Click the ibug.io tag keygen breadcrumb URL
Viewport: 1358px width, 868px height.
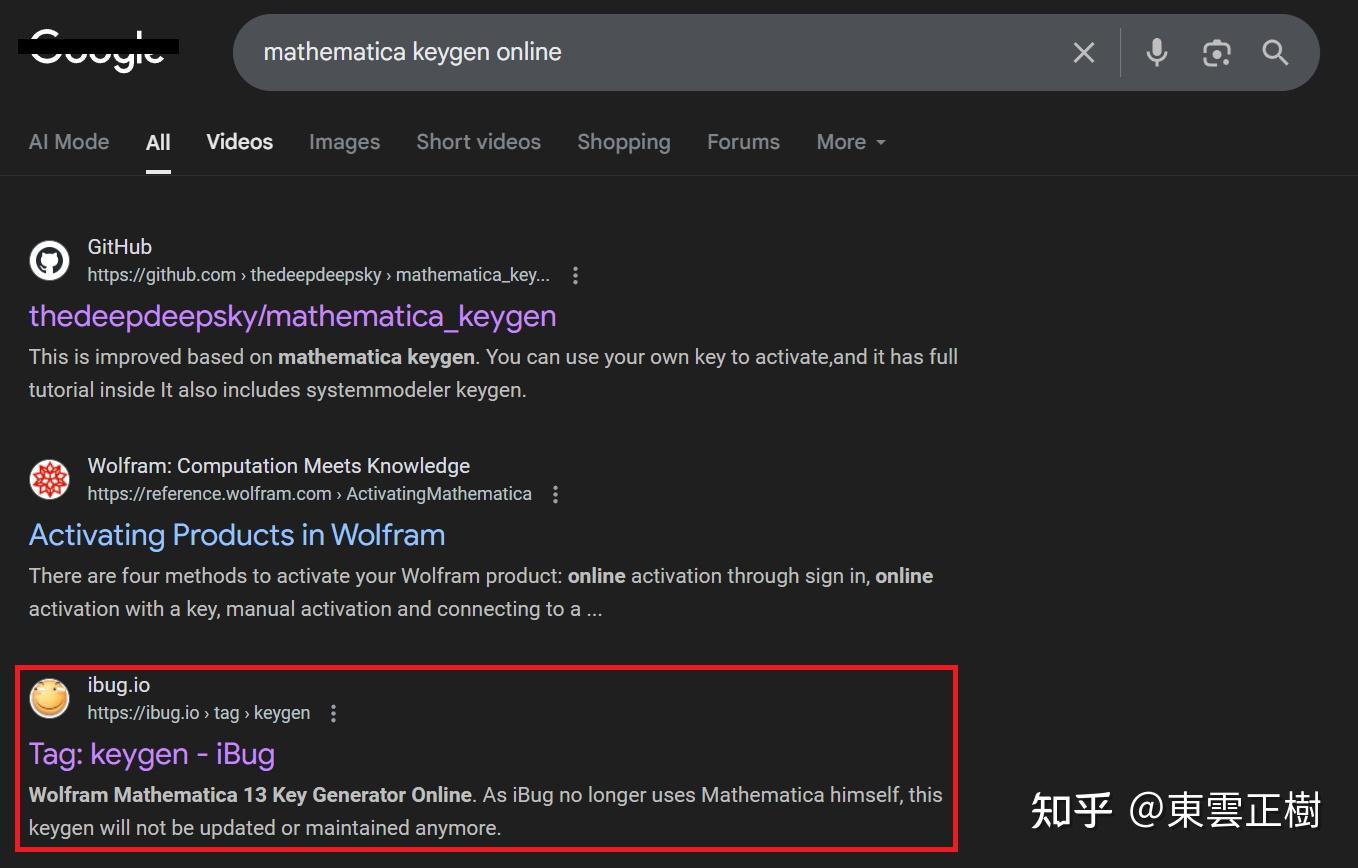199,713
